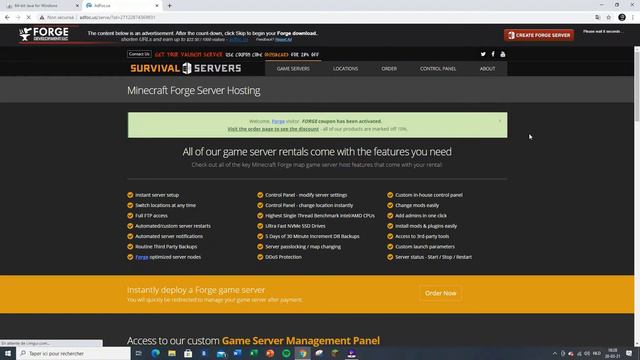Open Microsoft Store from the taskbar
Viewport: 640px width, 360px height.
pos(188,353)
